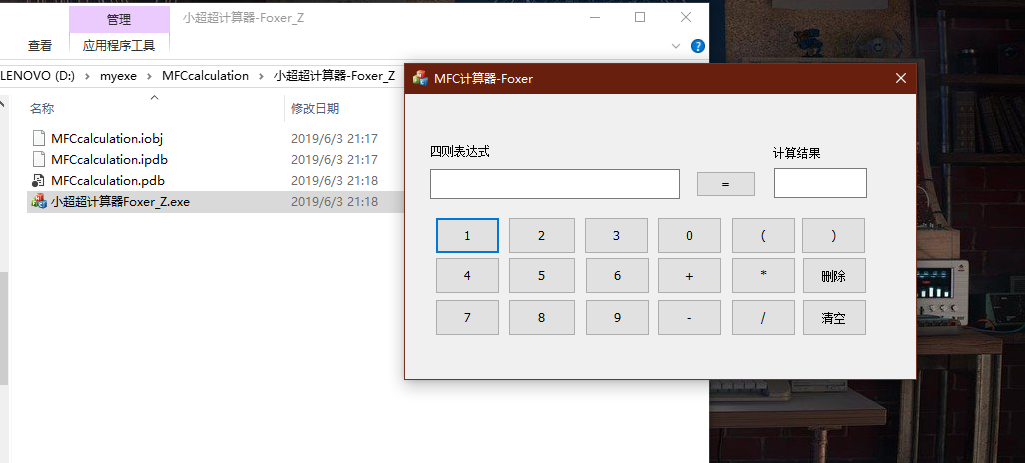Click the minus operator button
Image resolution: width=1025 pixels, height=463 pixels.
(689, 317)
